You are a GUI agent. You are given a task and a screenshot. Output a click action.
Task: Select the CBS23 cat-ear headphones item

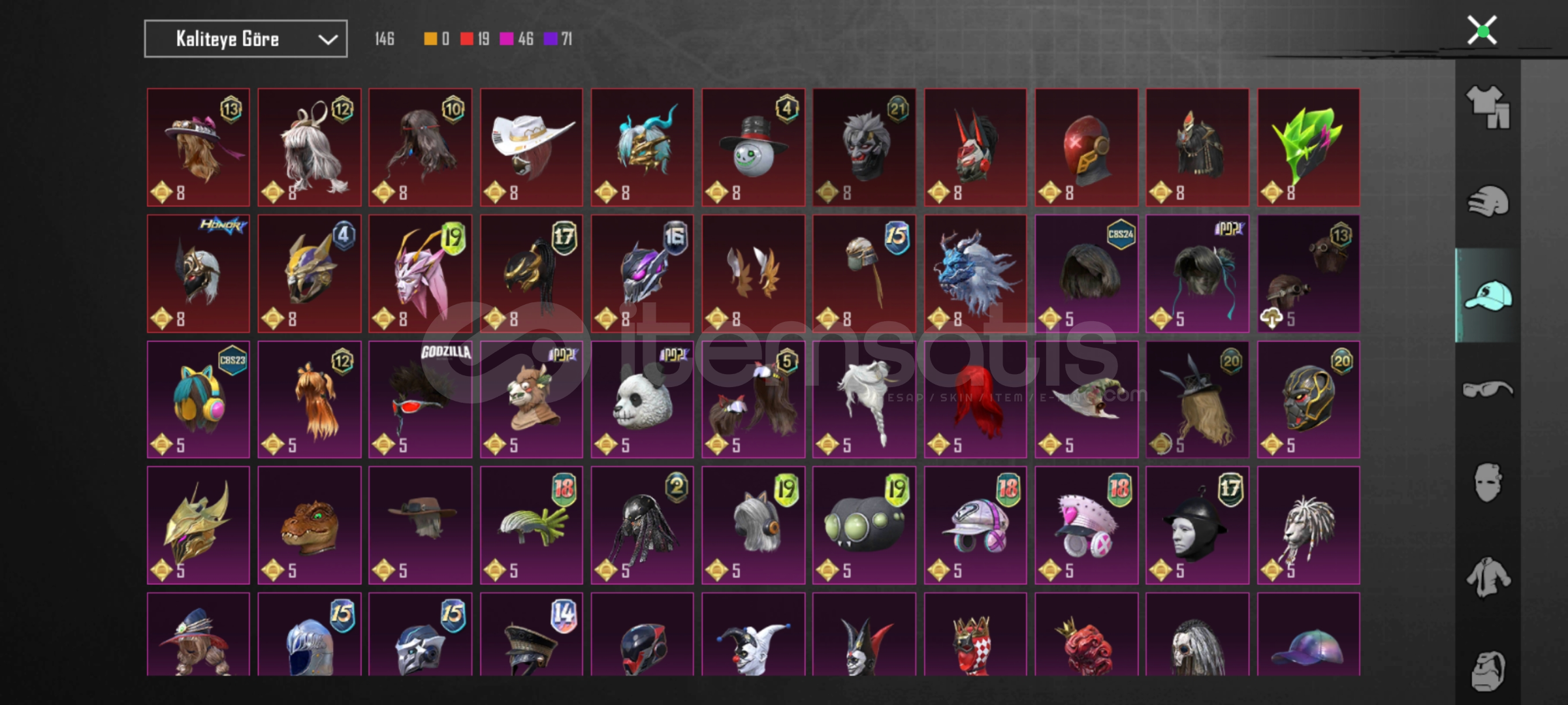[x=198, y=399]
